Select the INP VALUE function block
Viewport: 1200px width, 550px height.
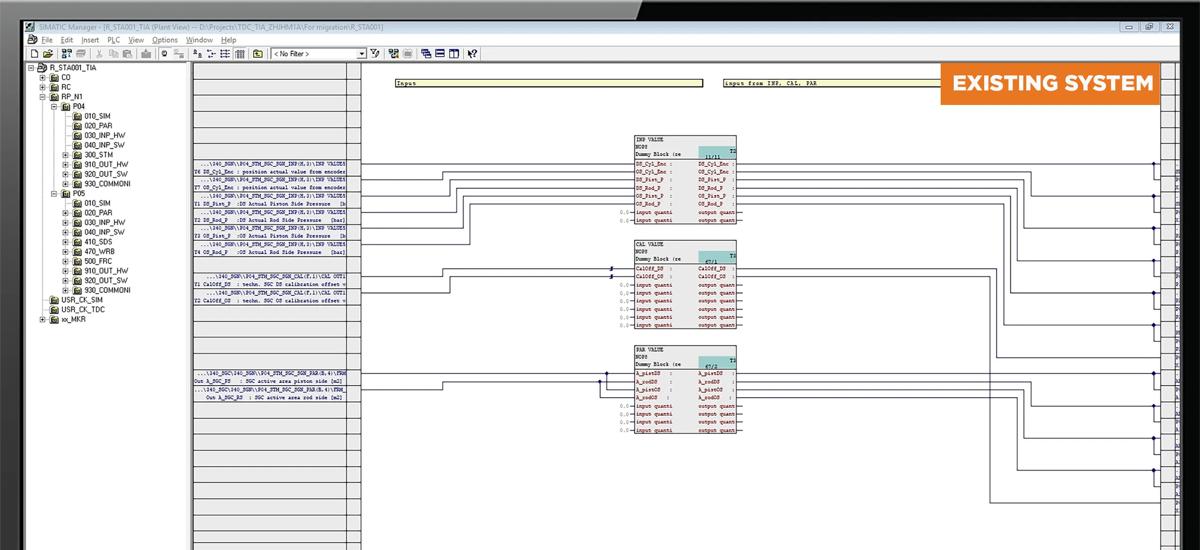[x=685, y=179]
